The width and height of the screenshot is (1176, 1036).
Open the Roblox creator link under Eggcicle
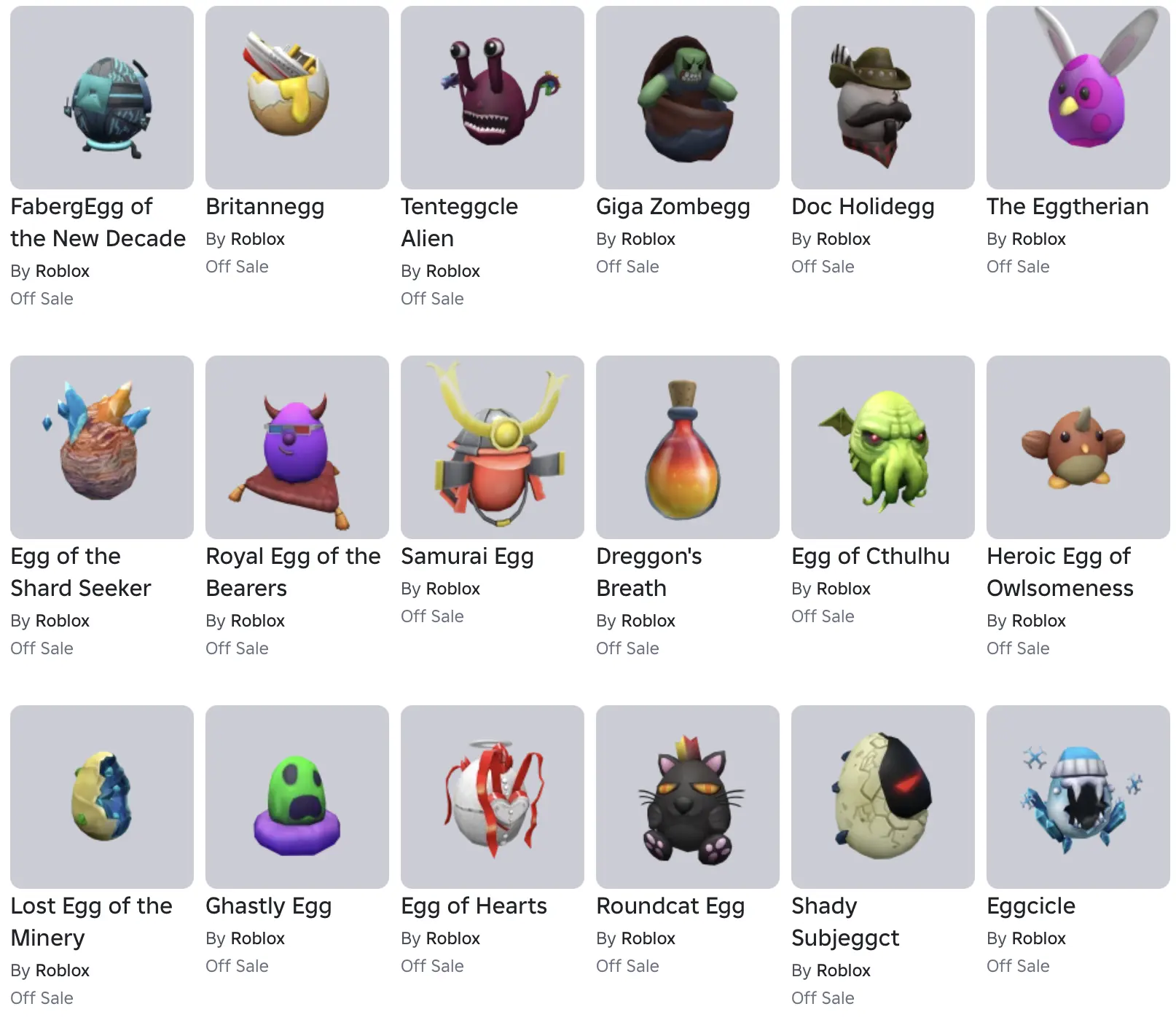click(x=1039, y=938)
